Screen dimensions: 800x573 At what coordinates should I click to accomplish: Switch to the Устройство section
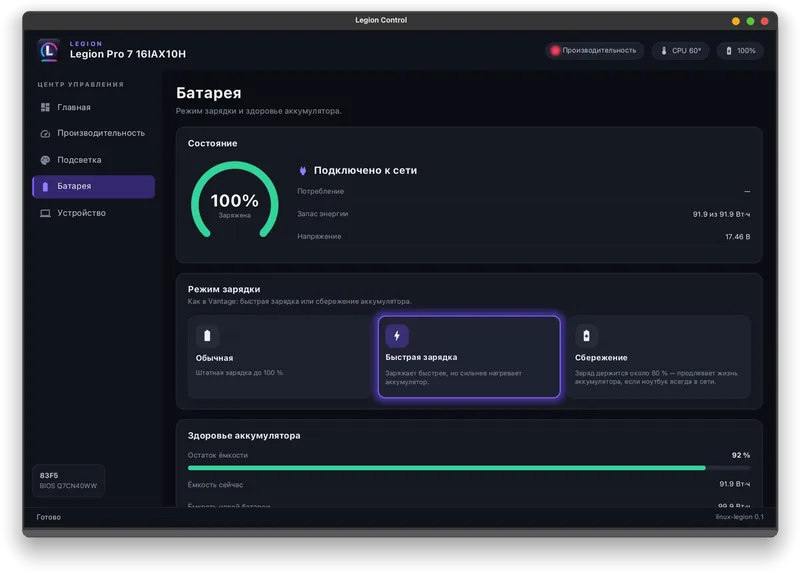pyautogui.click(x=93, y=213)
